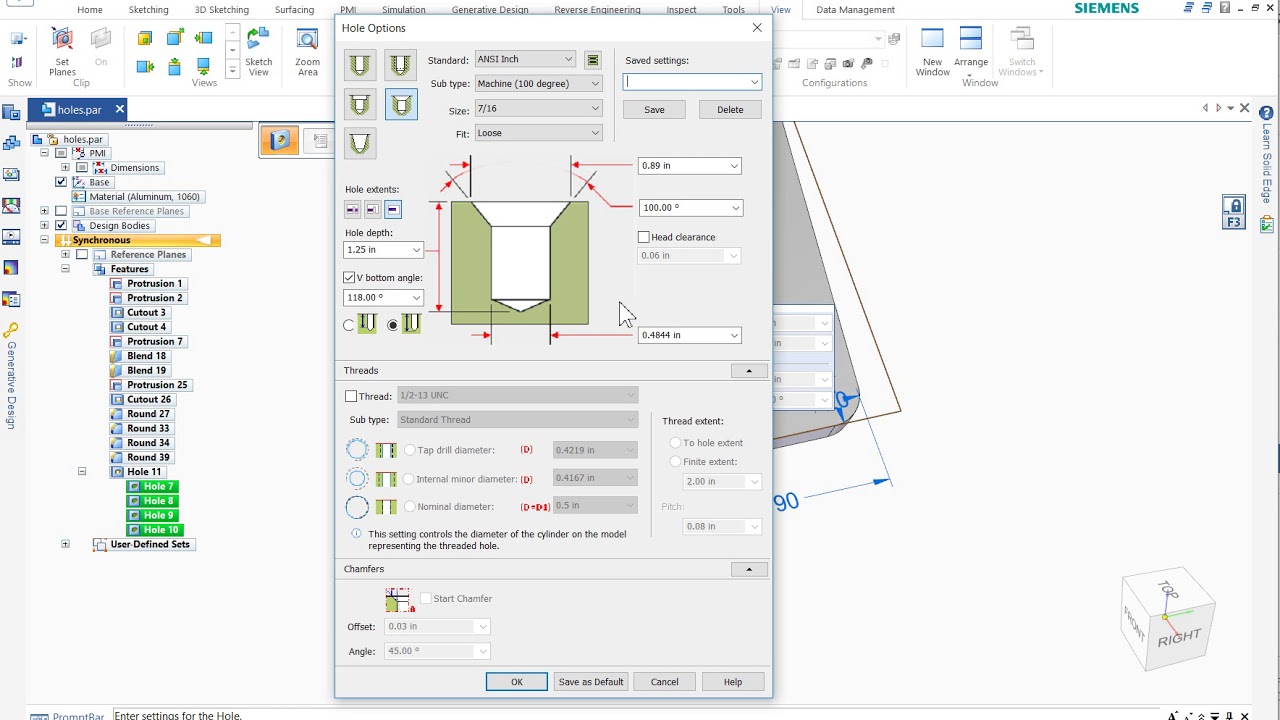Image resolution: width=1280 pixels, height=720 pixels.
Task: Enable the Head clearance checkbox
Action: point(644,237)
